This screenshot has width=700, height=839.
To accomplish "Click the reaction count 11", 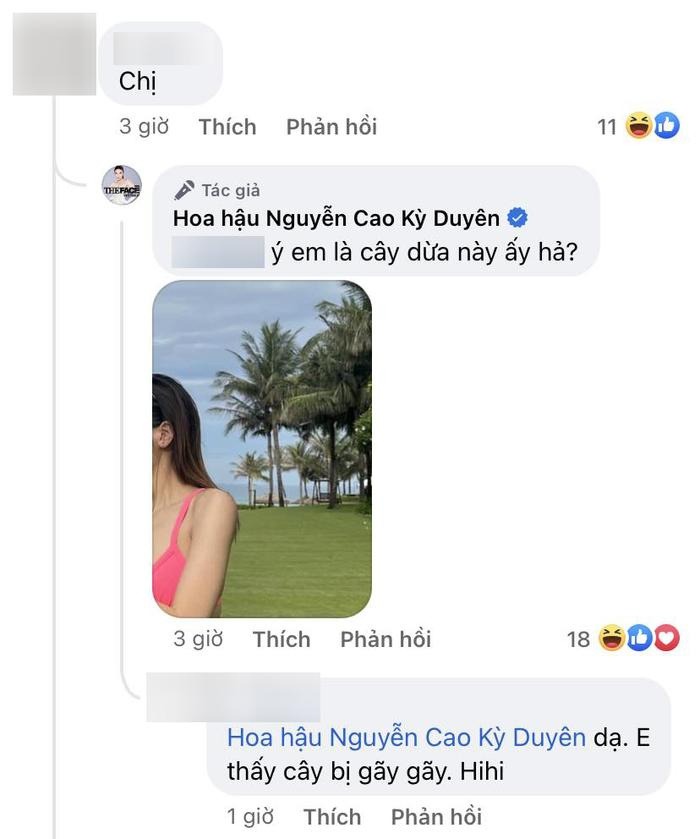I will (607, 127).
